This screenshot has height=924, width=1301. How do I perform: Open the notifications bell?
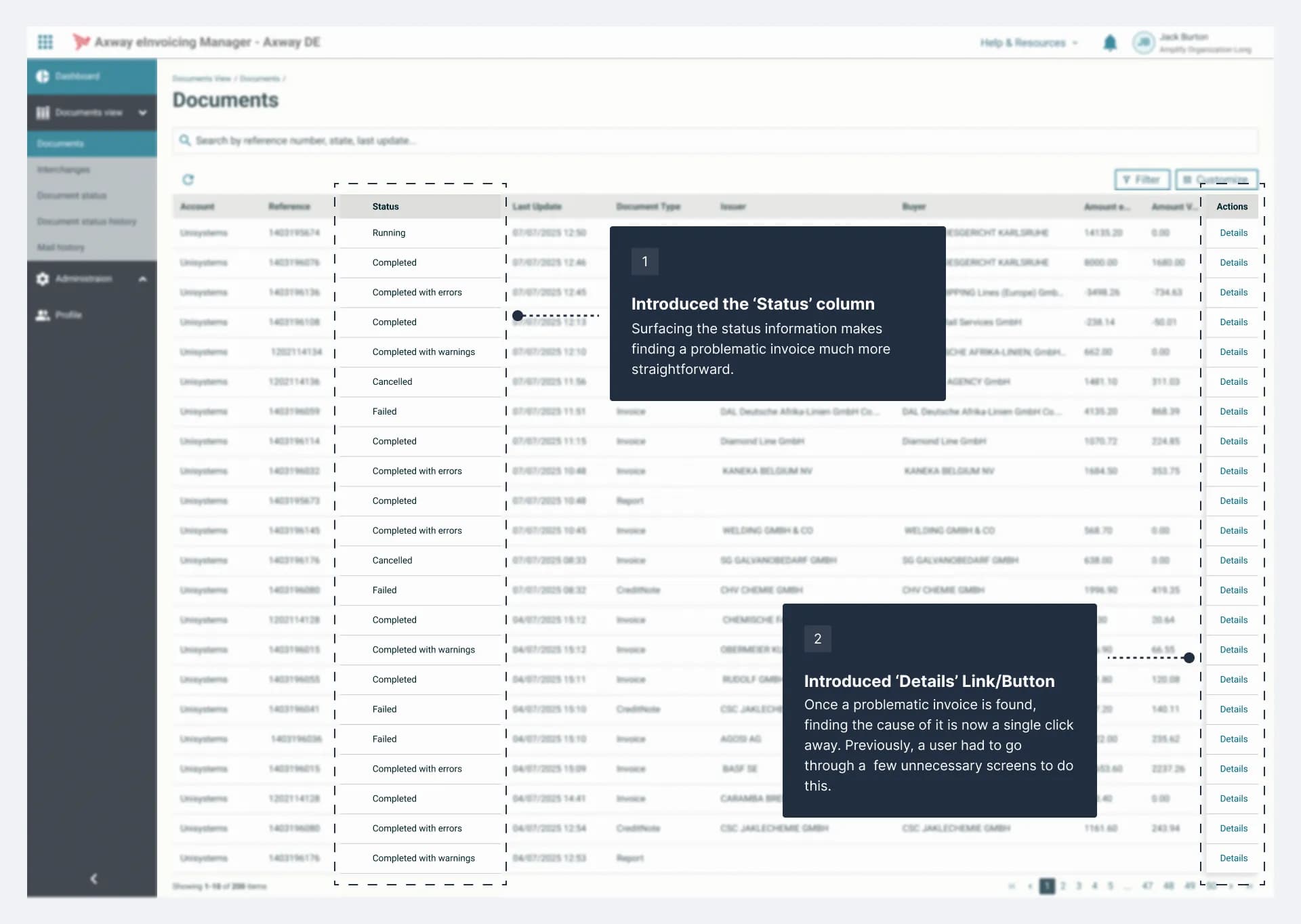[1110, 43]
